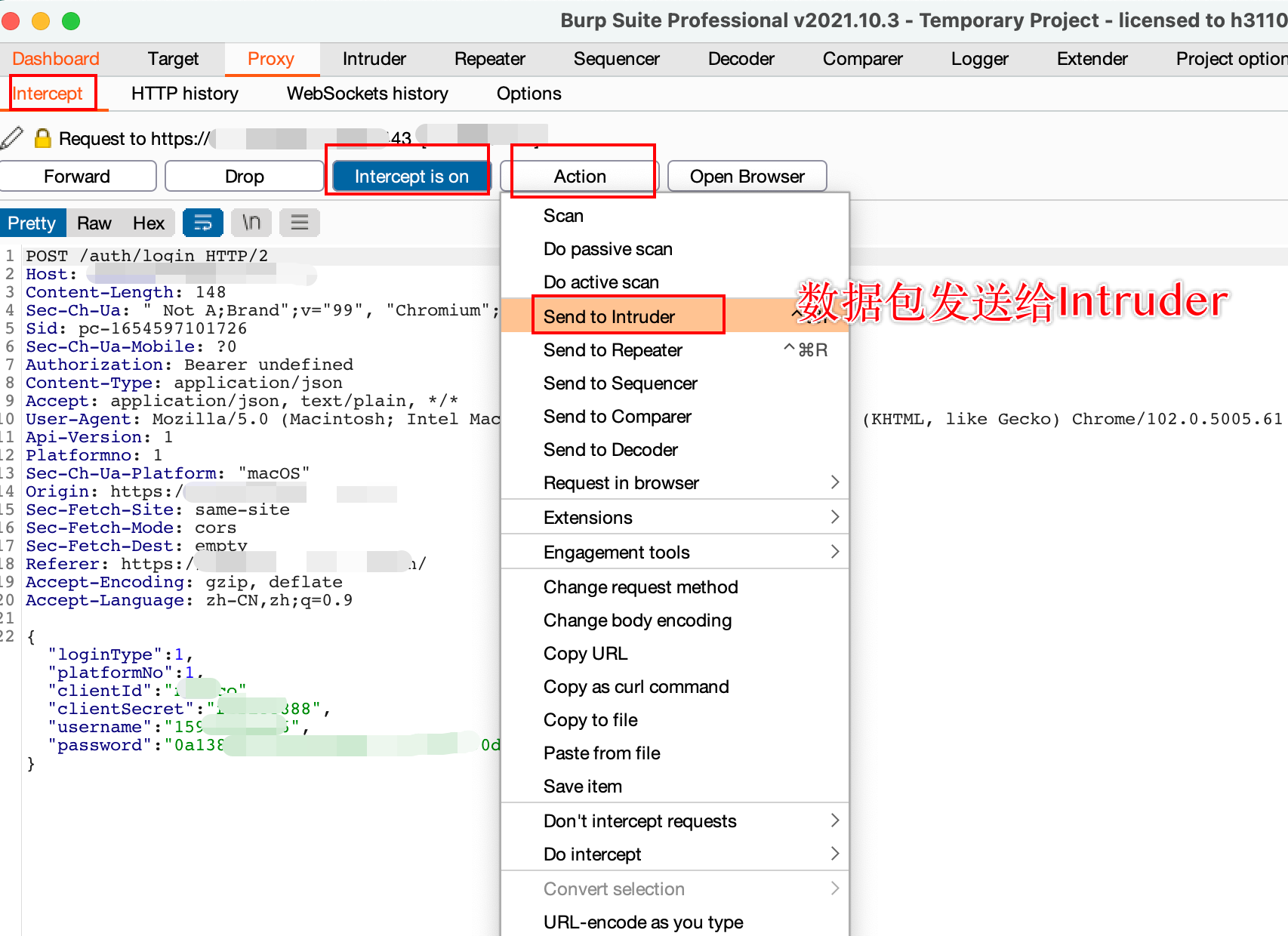This screenshot has width=1288, height=936.
Task: Open the proxy Options sub-tab
Action: (529, 94)
